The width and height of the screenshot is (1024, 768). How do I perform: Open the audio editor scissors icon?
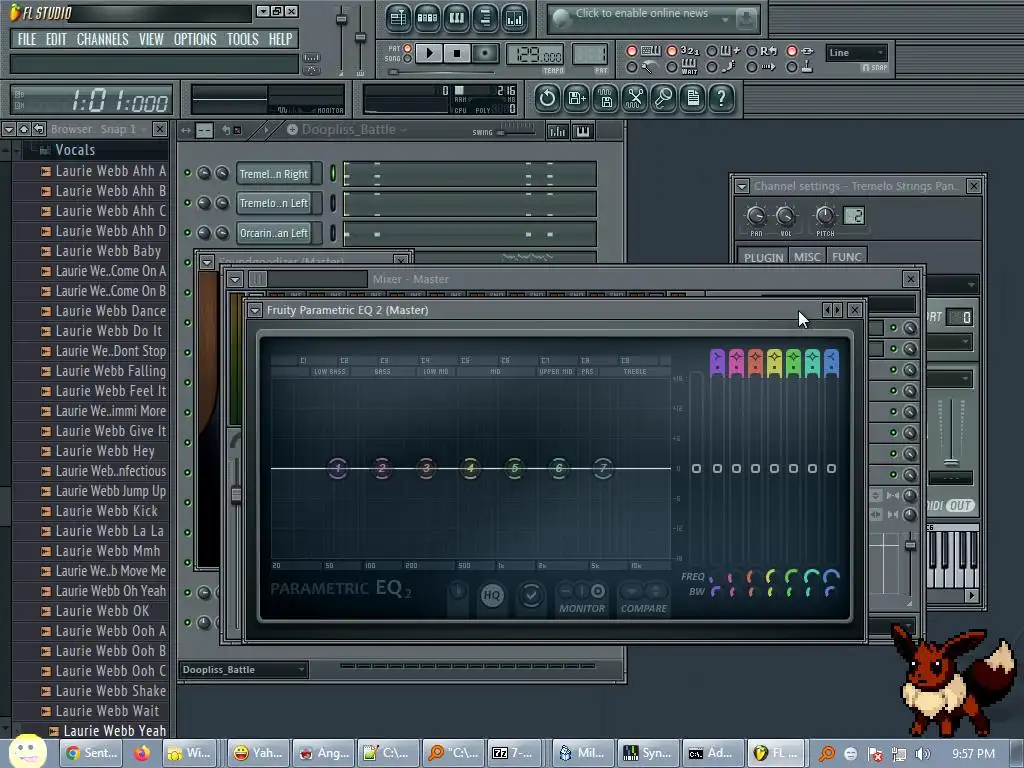[x=634, y=99]
